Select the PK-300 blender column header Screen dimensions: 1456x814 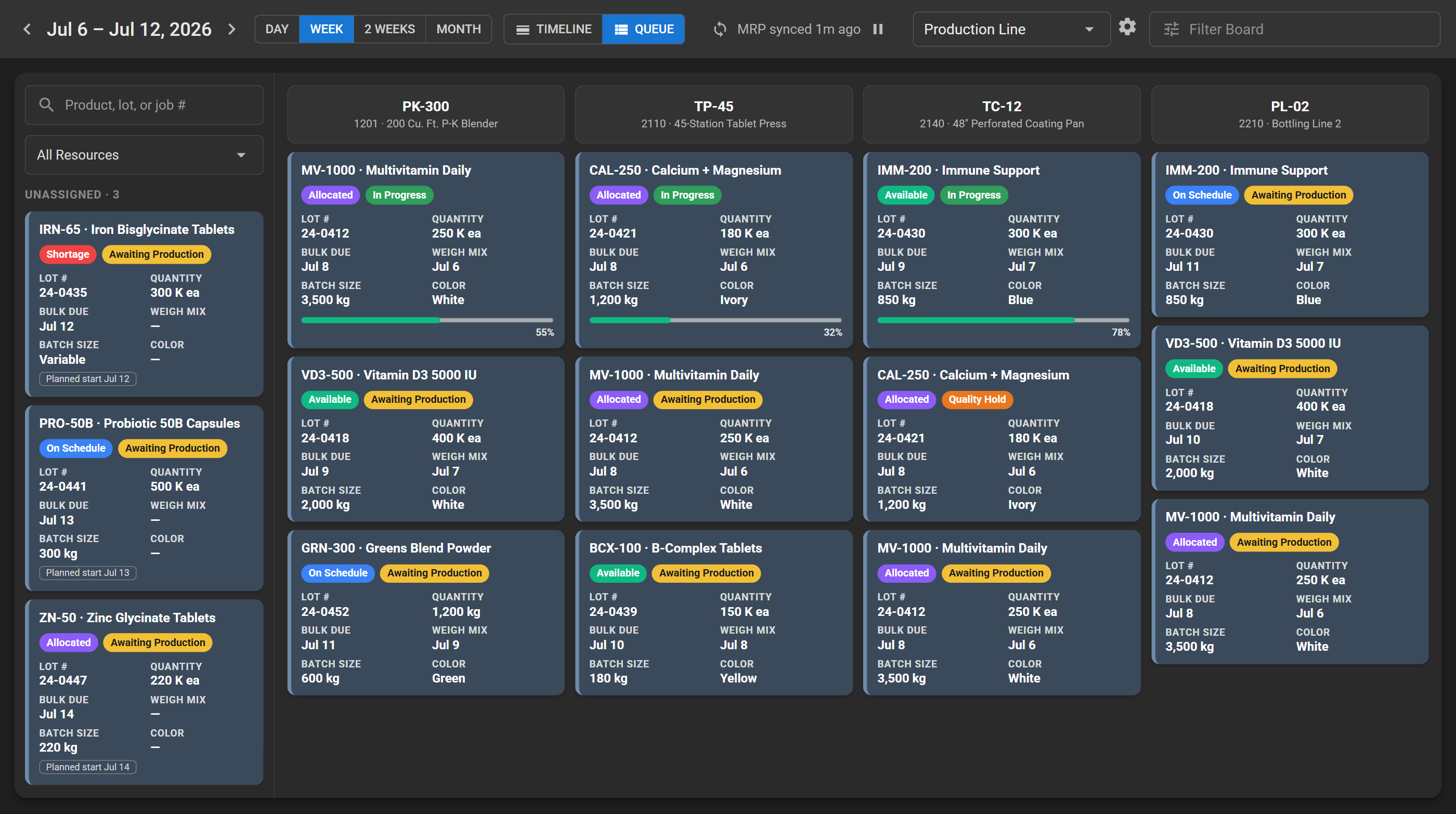point(425,114)
